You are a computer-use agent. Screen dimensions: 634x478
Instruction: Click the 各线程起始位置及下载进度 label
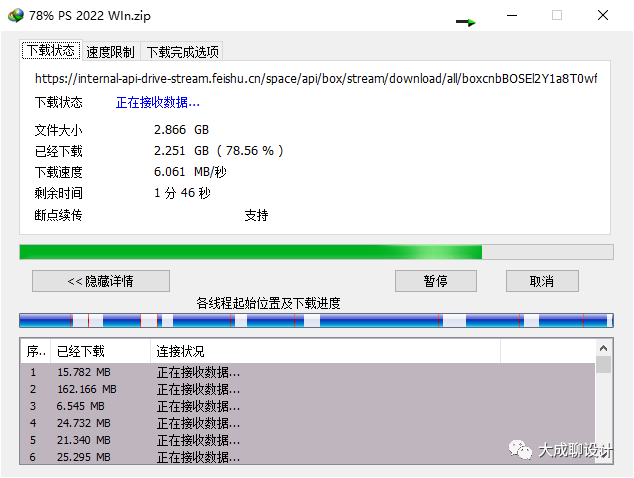pos(268,303)
